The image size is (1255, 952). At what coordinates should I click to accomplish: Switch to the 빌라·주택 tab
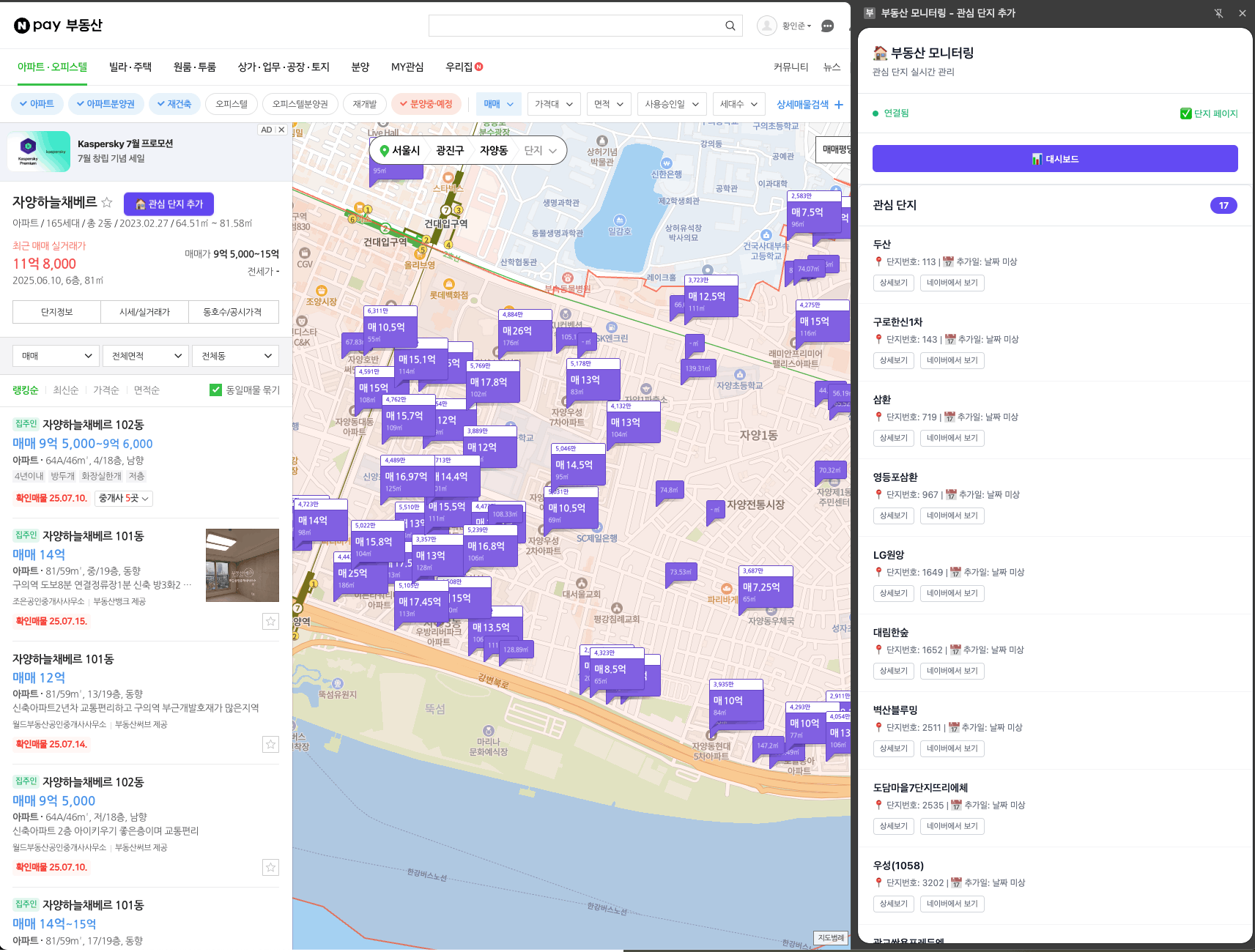pyautogui.click(x=130, y=67)
